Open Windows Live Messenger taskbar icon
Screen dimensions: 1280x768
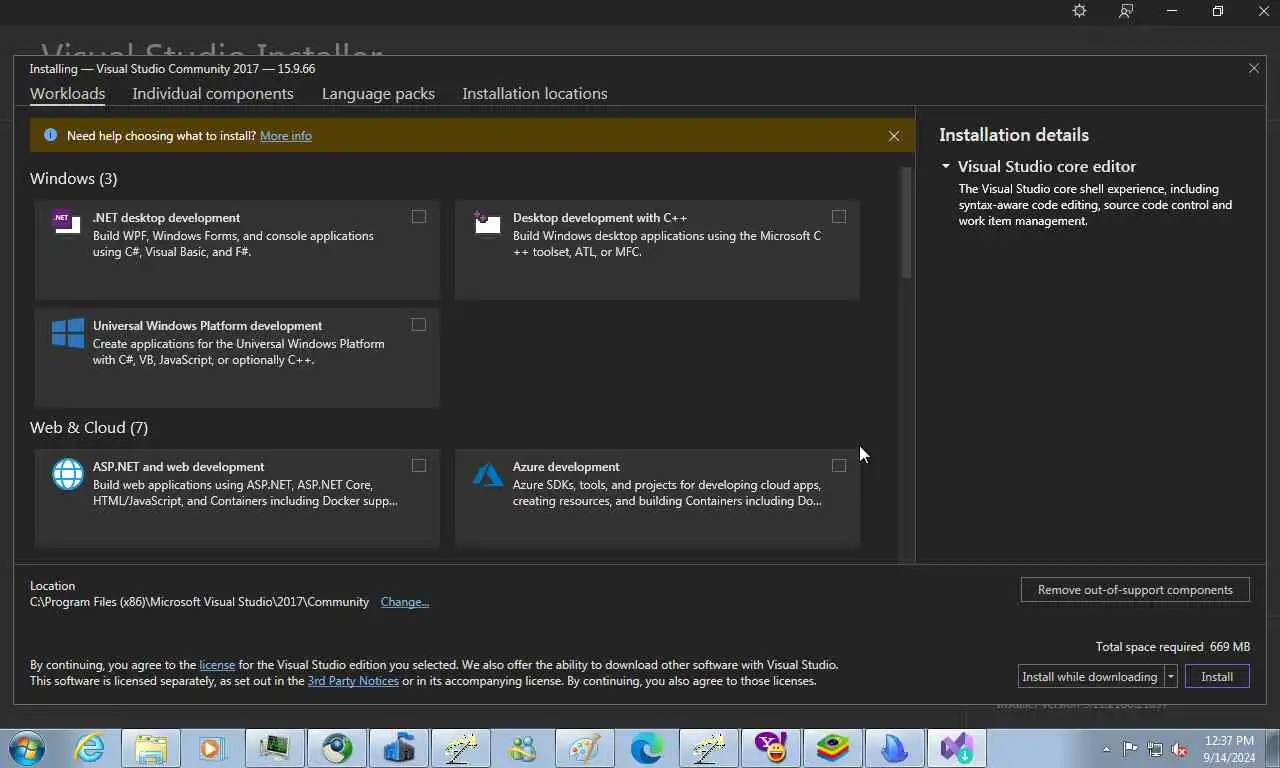[522, 748]
